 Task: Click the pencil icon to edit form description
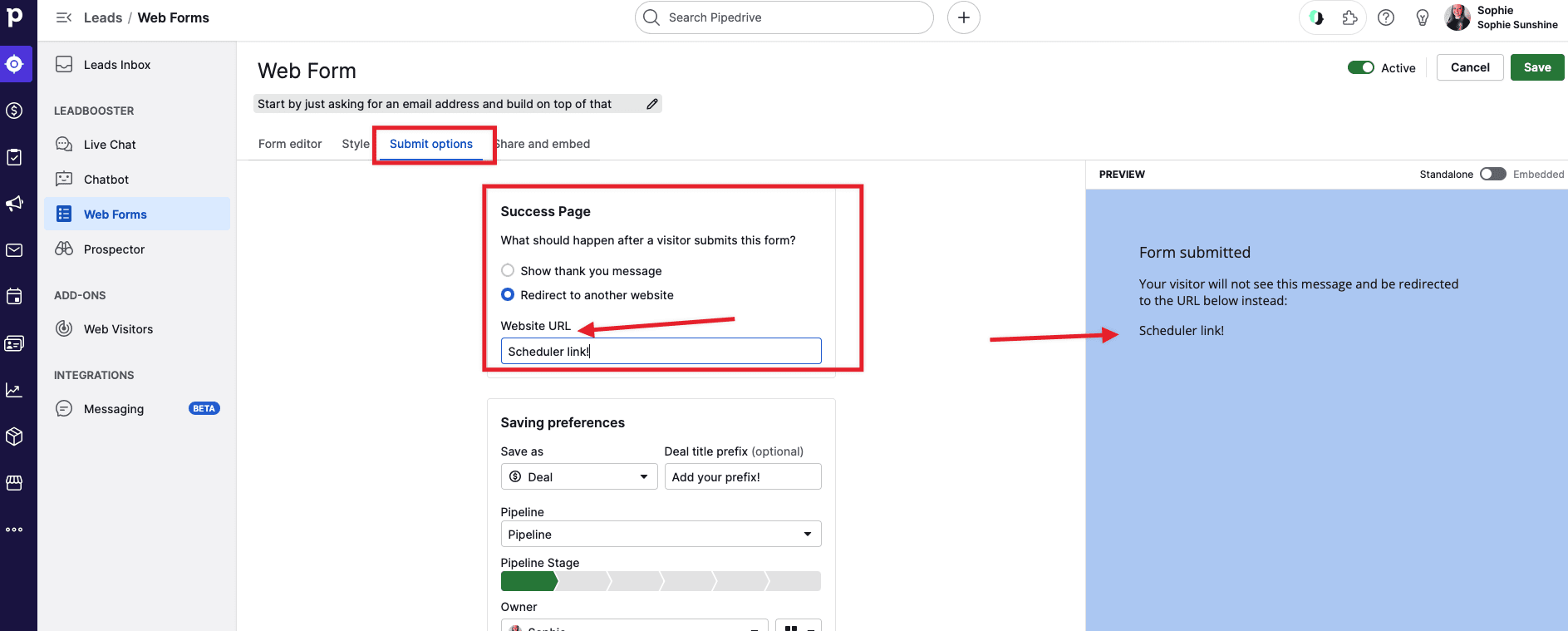[652, 104]
